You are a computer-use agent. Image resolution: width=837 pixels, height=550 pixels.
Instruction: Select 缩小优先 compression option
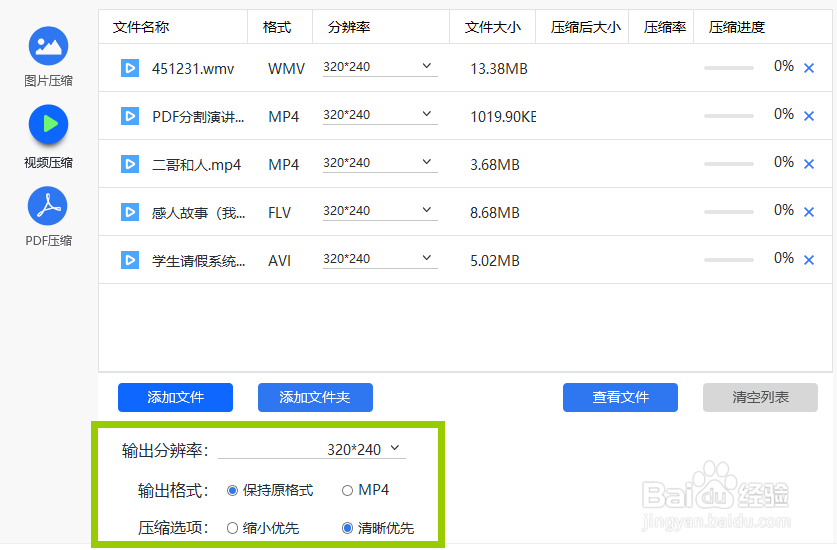coord(232,528)
